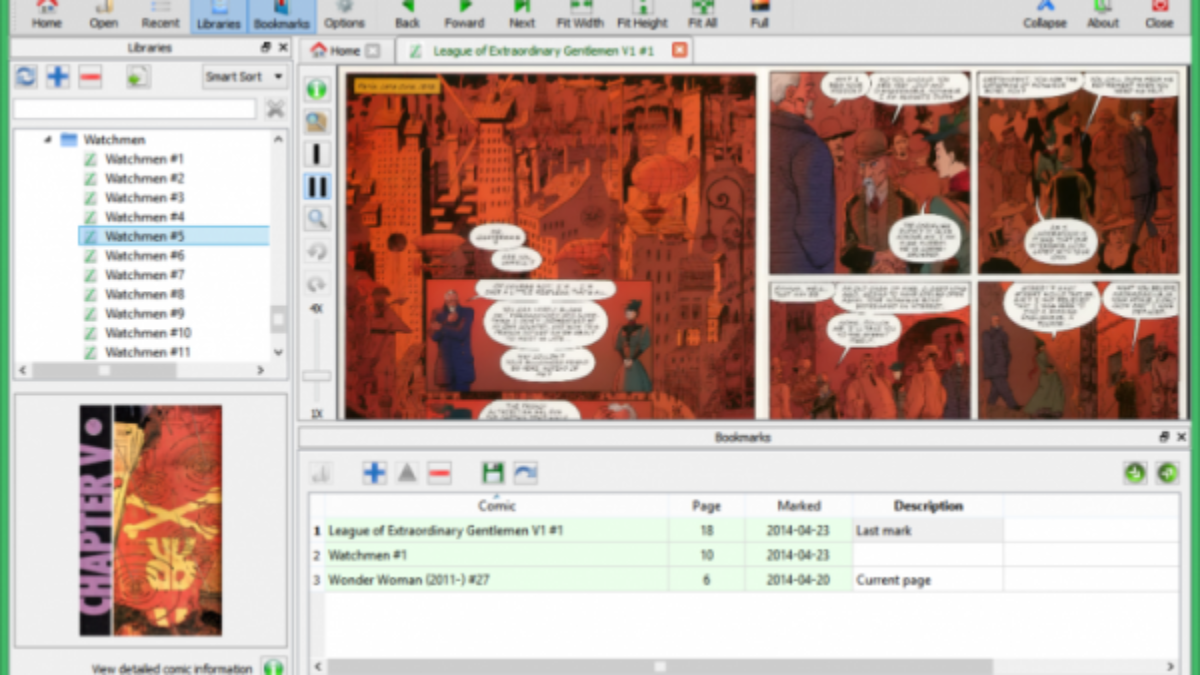Click the Open toolbar button
Image resolution: width=1200 pixels, height=675 pixels.
point(103,15)
